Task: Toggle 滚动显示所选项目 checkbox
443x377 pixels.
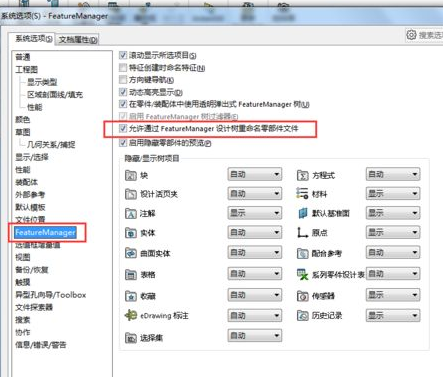Action: (x=123, y=55)
